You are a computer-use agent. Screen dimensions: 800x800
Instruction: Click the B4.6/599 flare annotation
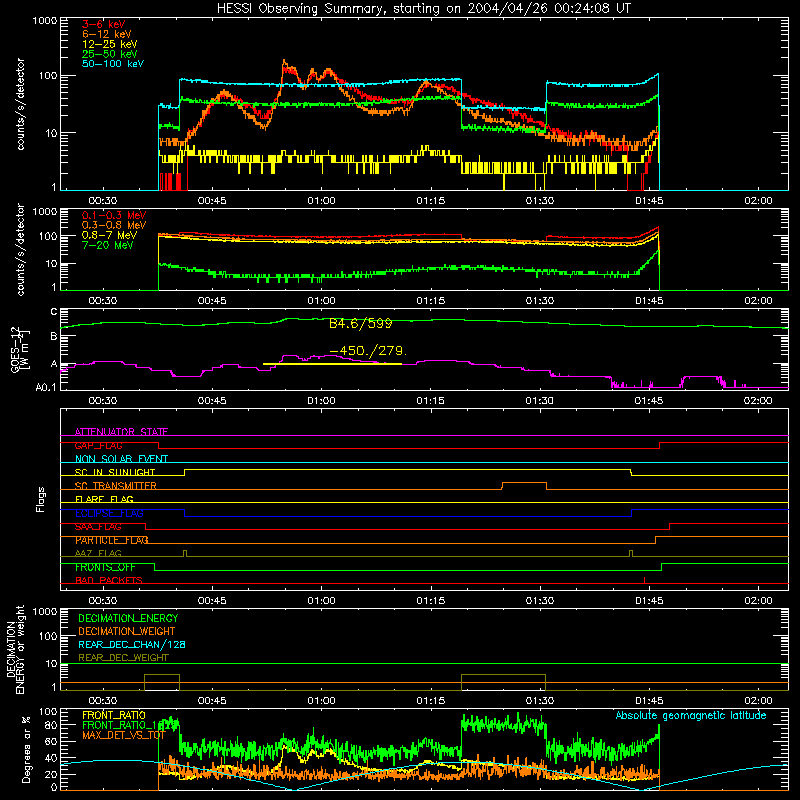(x=361, y=323)
